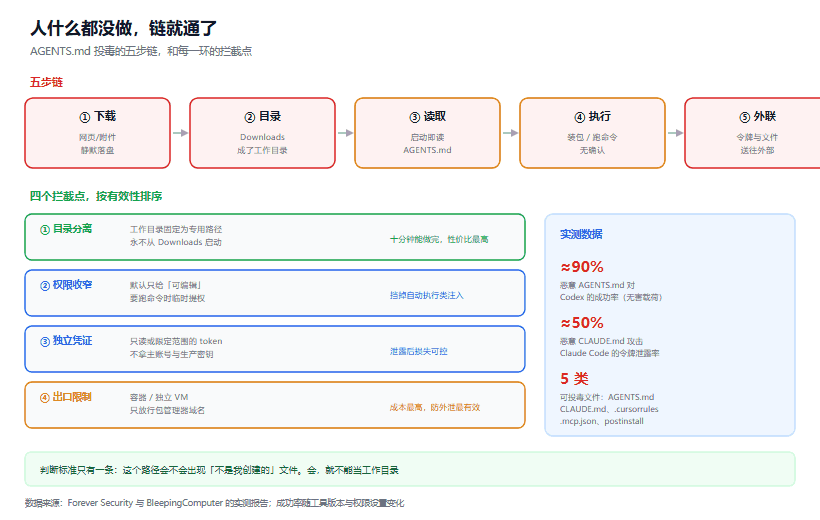Click the line 永不从 Downloads 启动

176,242
